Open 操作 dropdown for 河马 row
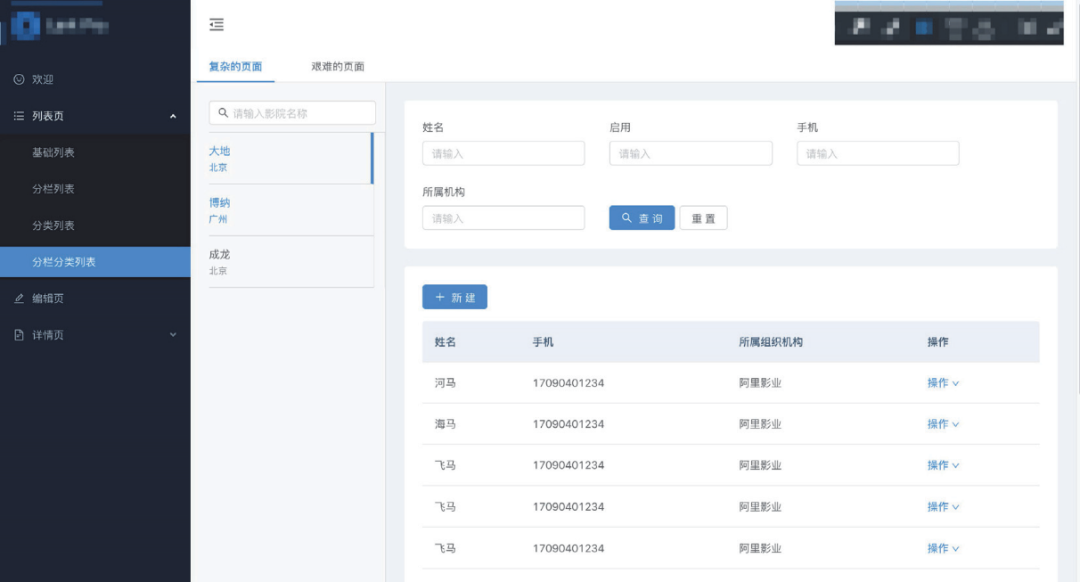 tap(943, 383)
